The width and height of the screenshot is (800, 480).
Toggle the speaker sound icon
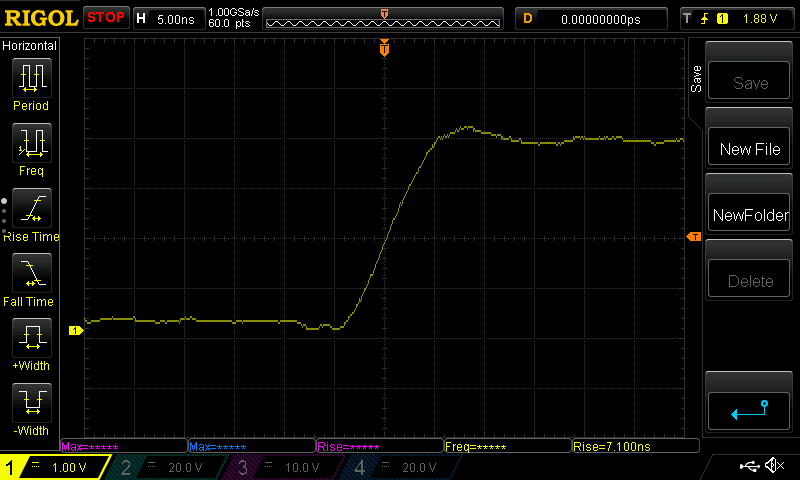[775, 466]
